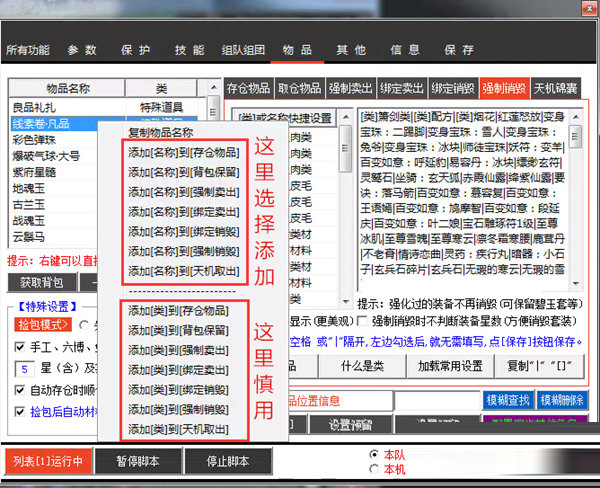Select the 本机 radio button
This screenshot has height=488, width=600.
coord(374,469)
